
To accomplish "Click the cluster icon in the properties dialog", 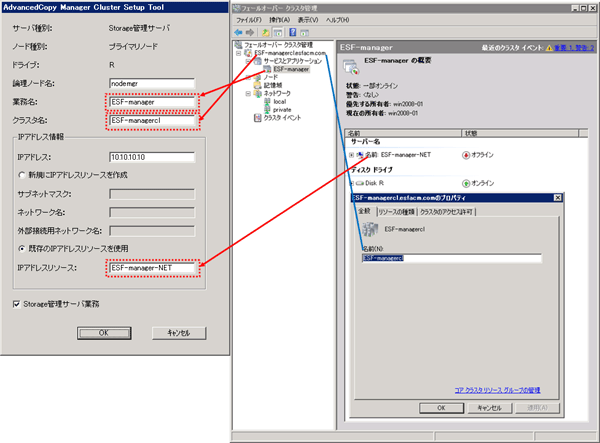I will tap(370, 229).
